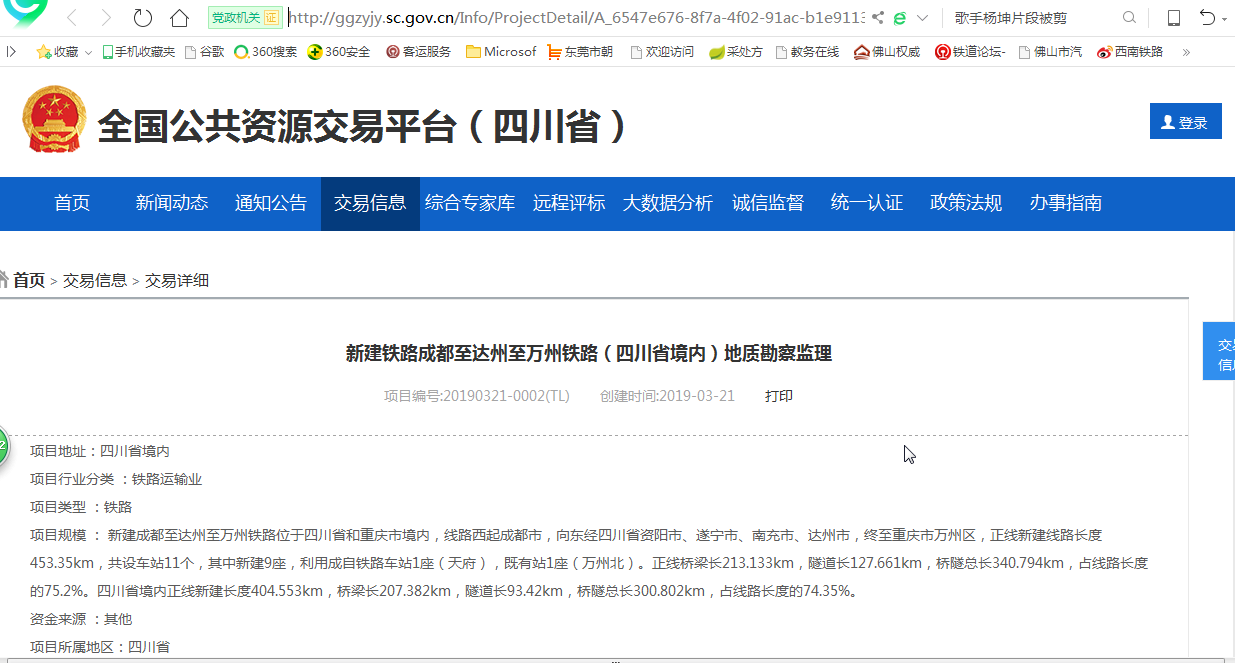Click the browser back arrow
The image size is (1235, 663).
[x=72, y=18]
